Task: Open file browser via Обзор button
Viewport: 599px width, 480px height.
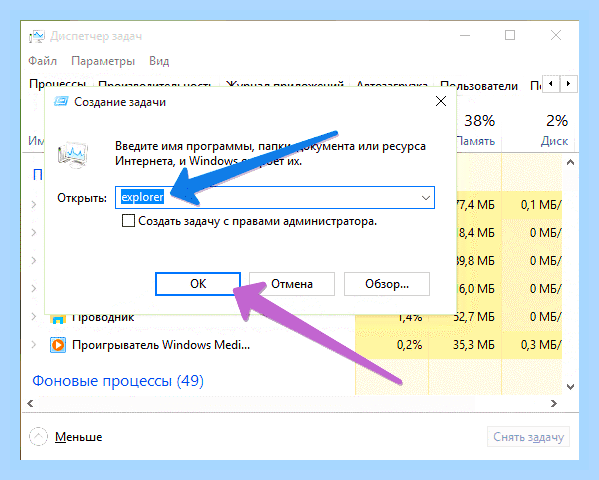Action: (x=387, y=284)
